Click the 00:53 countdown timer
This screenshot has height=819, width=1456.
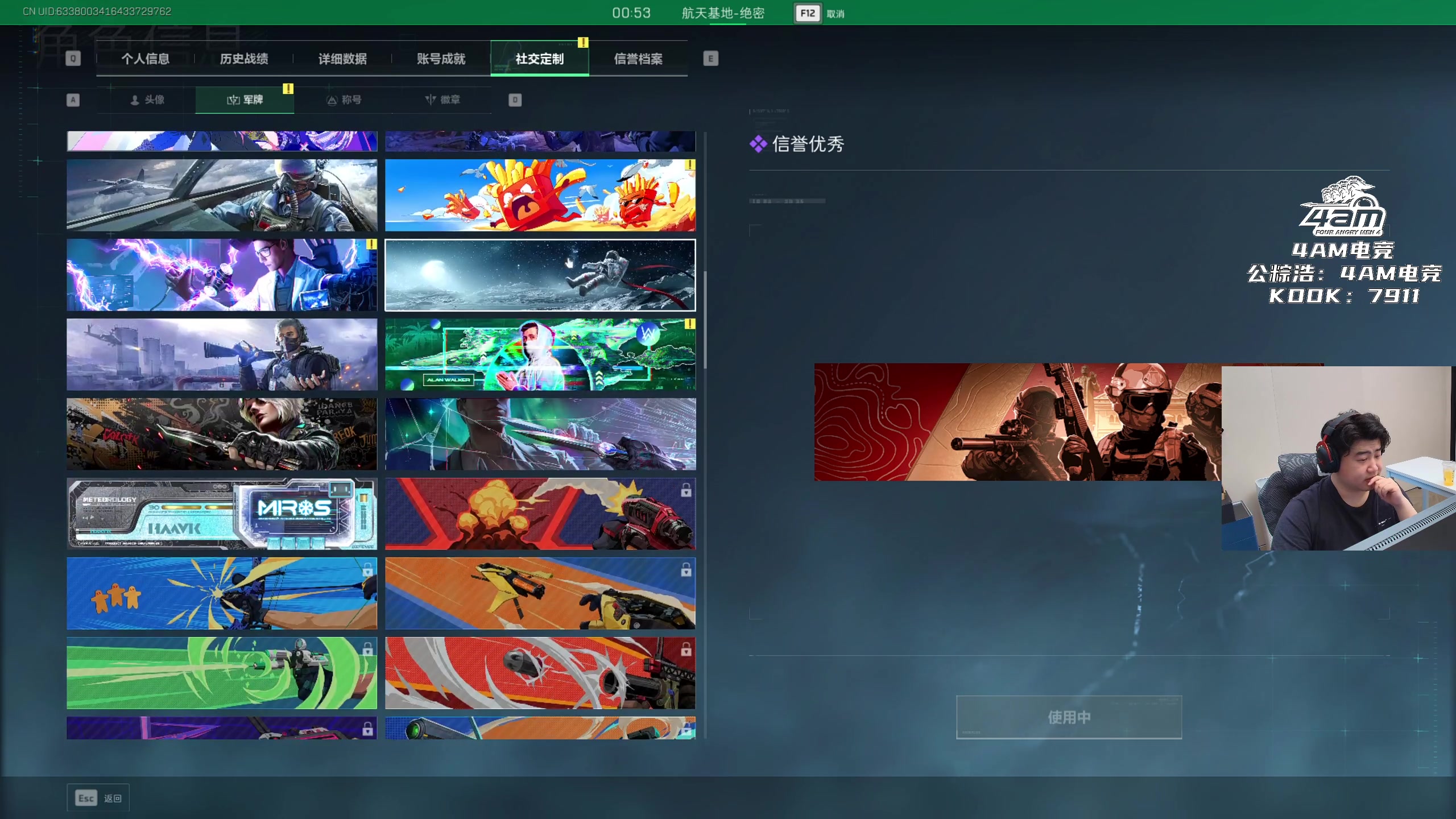631,13
